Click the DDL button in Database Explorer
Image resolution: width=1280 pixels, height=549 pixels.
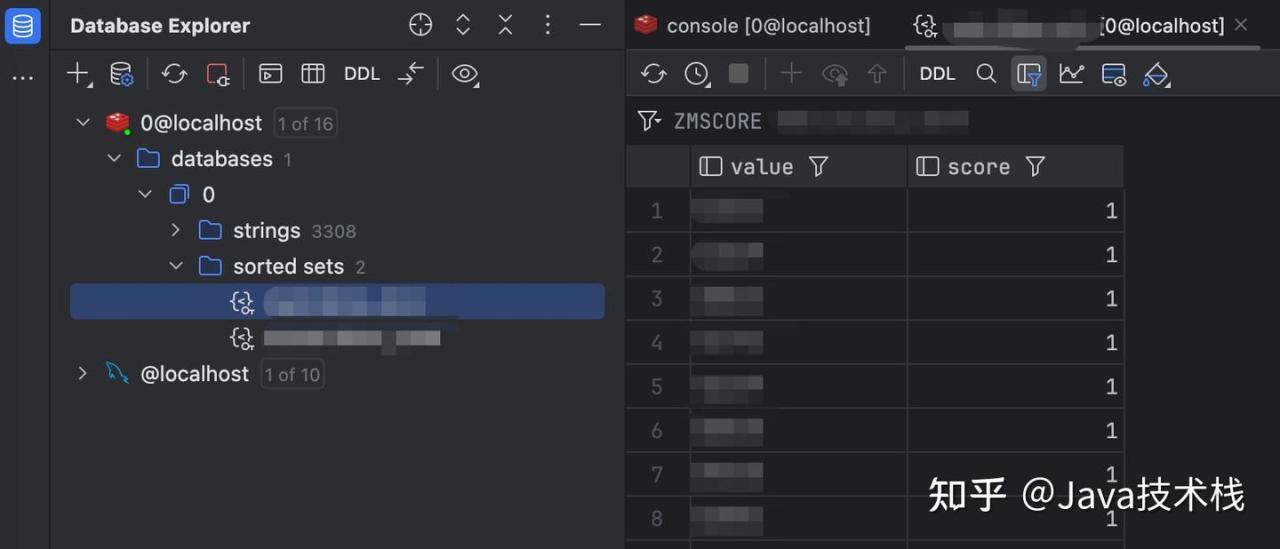361,73
